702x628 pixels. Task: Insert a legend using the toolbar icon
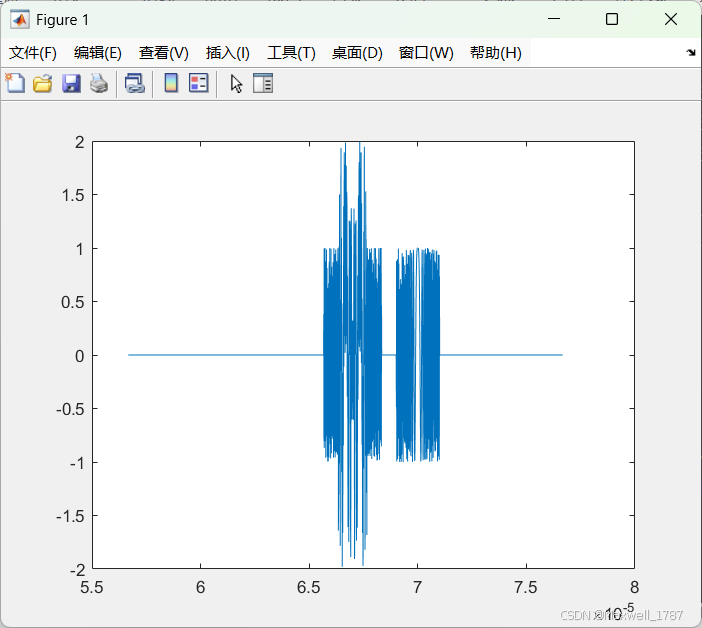tap(198, 83)
